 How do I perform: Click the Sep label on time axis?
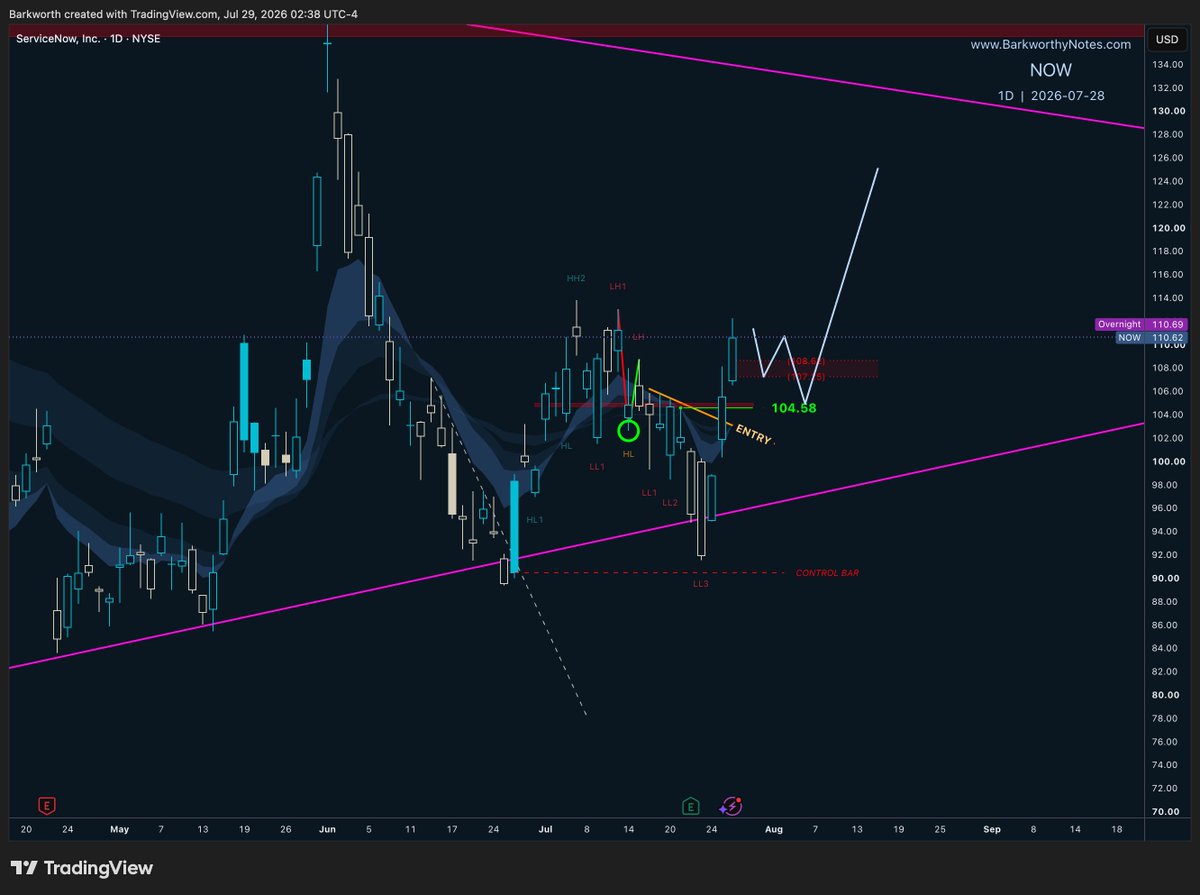click(x=991, y=829)
